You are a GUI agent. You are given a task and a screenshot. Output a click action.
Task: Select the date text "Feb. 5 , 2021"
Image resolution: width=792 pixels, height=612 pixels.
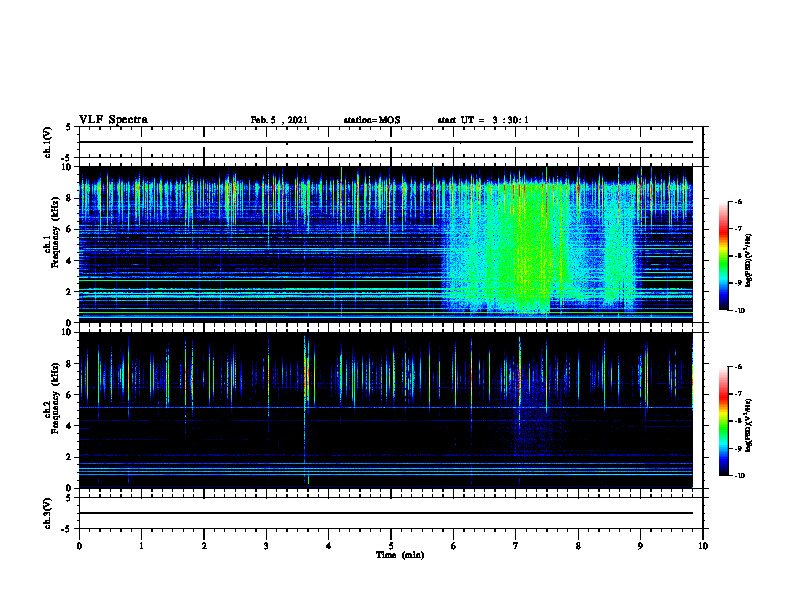pyautogui.click(x=279, y=120)
